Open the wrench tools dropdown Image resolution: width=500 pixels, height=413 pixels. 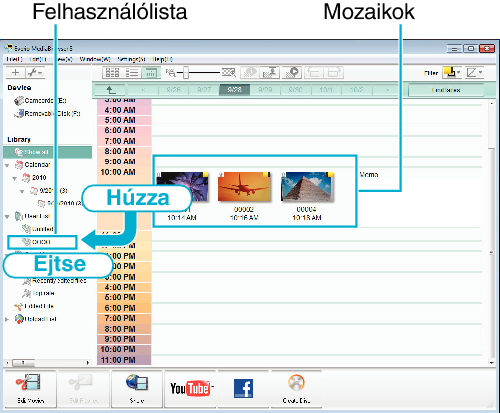pos(35,73)
